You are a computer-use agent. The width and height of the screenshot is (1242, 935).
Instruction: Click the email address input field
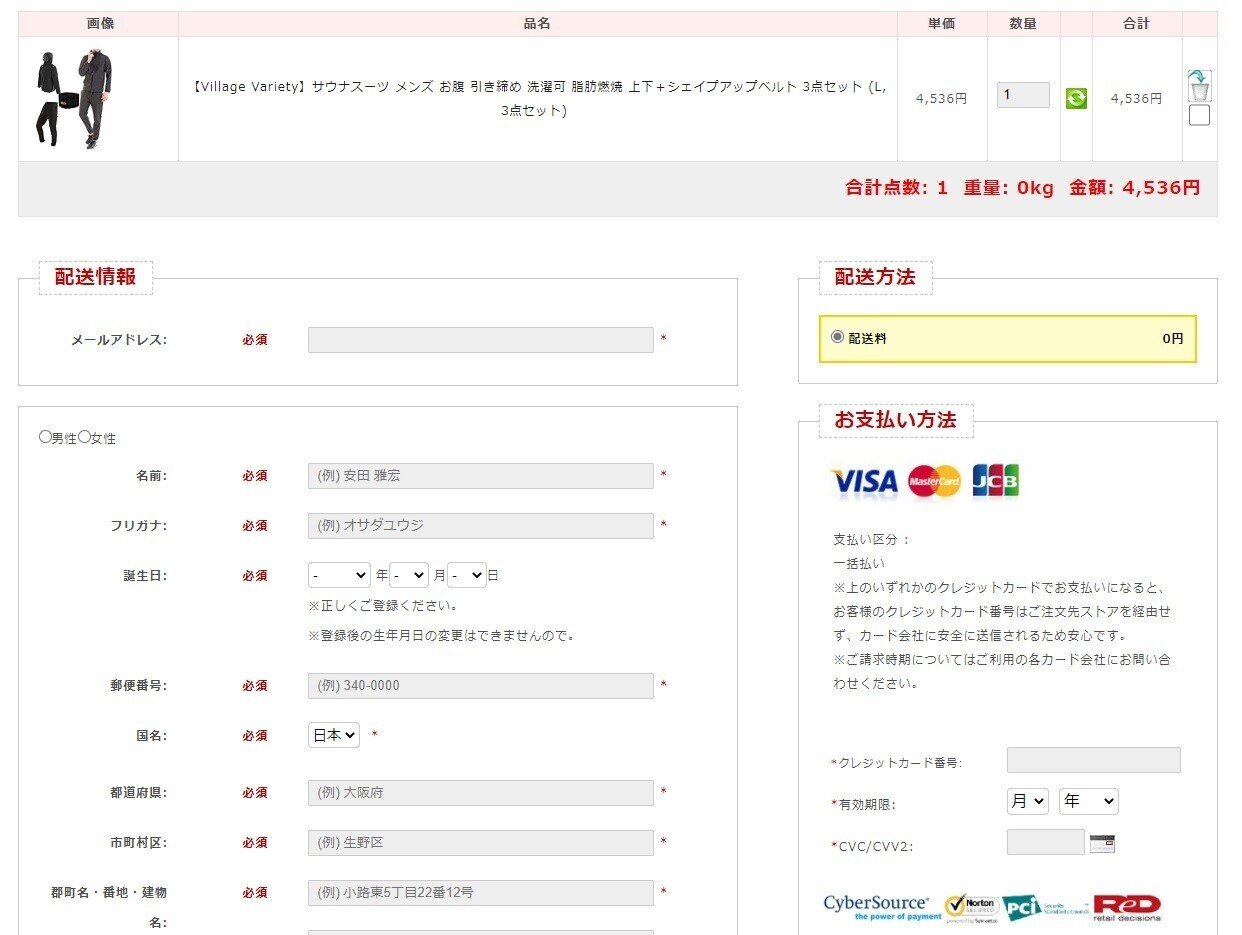click(480, 339)
